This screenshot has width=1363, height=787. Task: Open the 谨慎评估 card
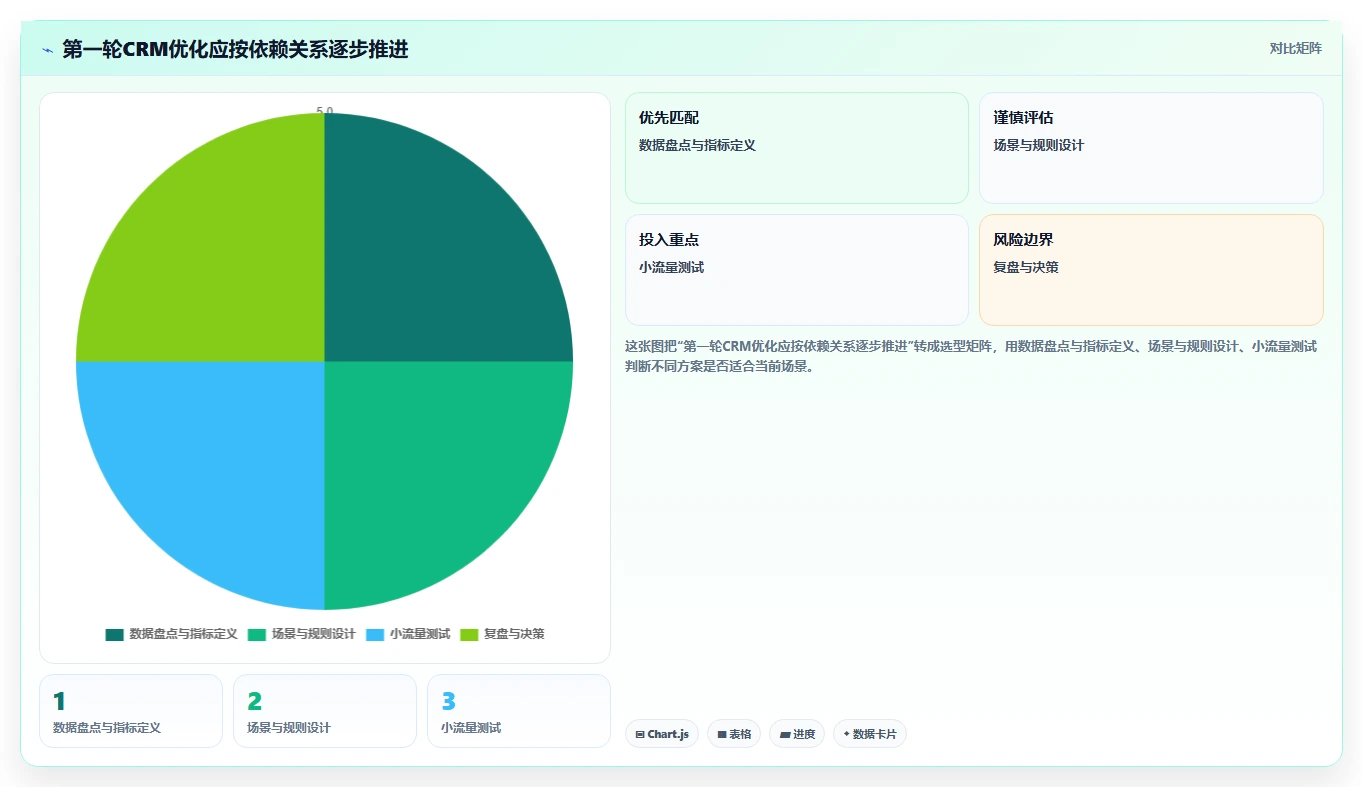[x=1151, y=148]
